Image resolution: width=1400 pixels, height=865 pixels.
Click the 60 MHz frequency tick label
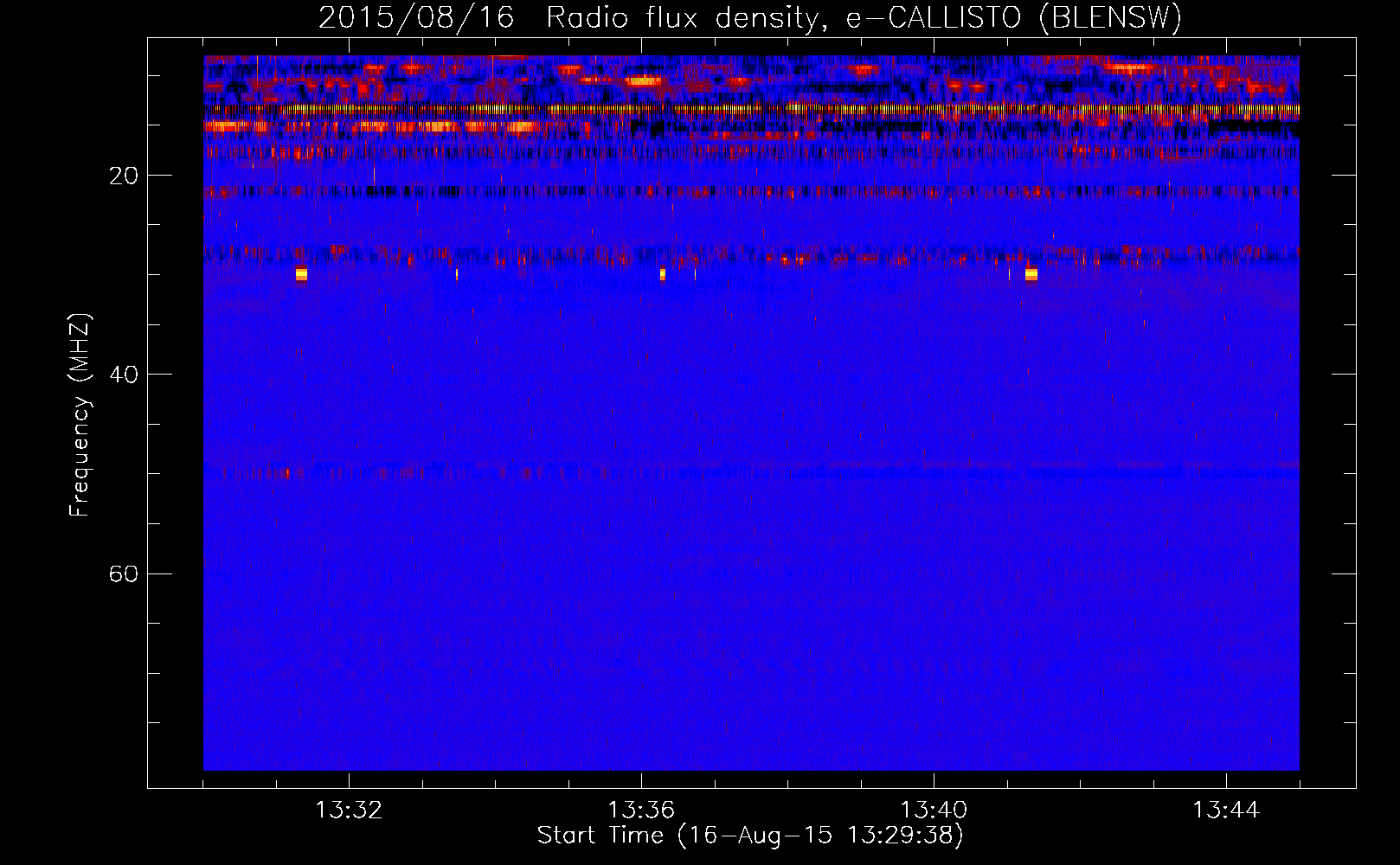click(124, 574)
